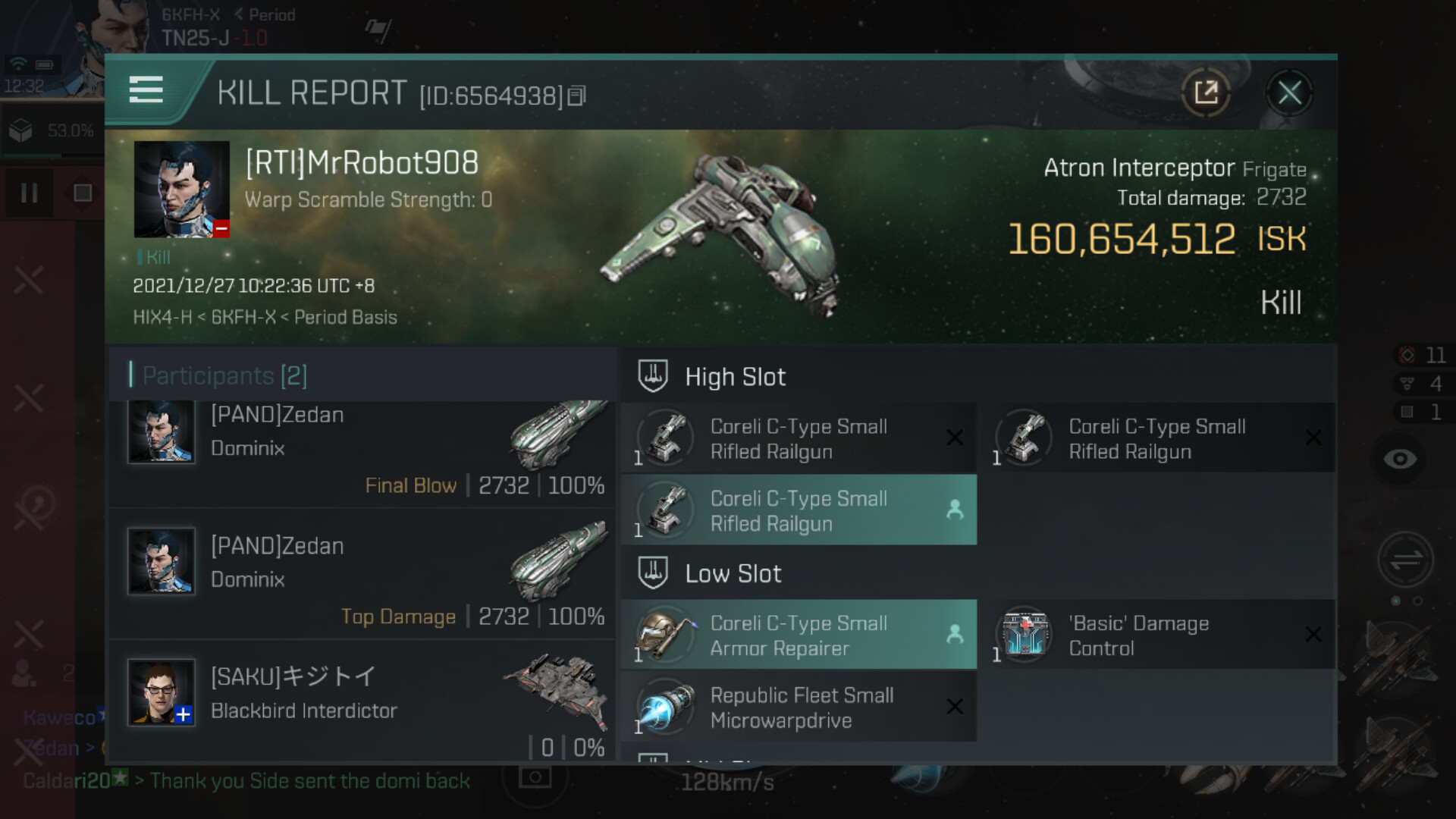1456x819 pixels.
Task: Click Republic Fleet Small Microwarpdrive icon
Action: 665,707
